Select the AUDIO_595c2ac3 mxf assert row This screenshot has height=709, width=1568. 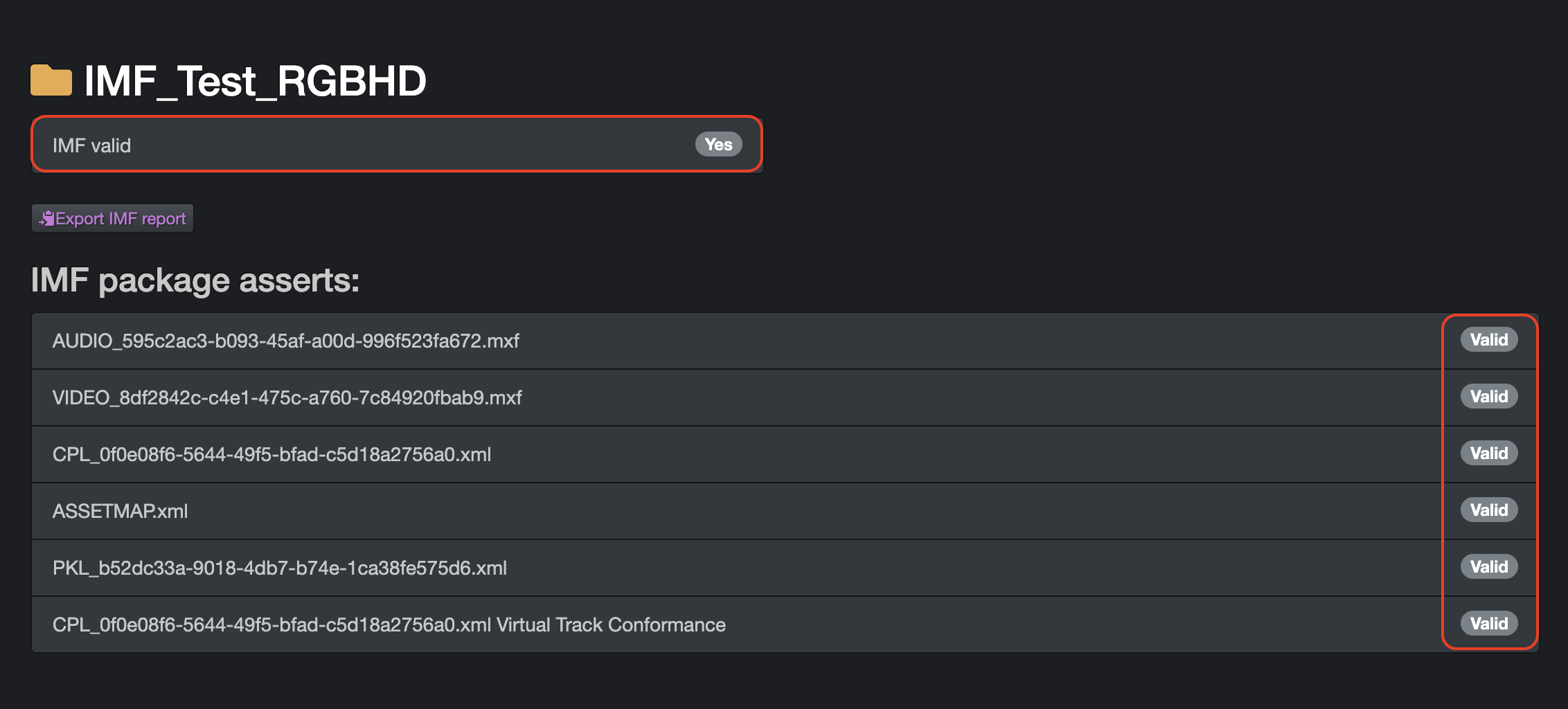tap(285, 341)
